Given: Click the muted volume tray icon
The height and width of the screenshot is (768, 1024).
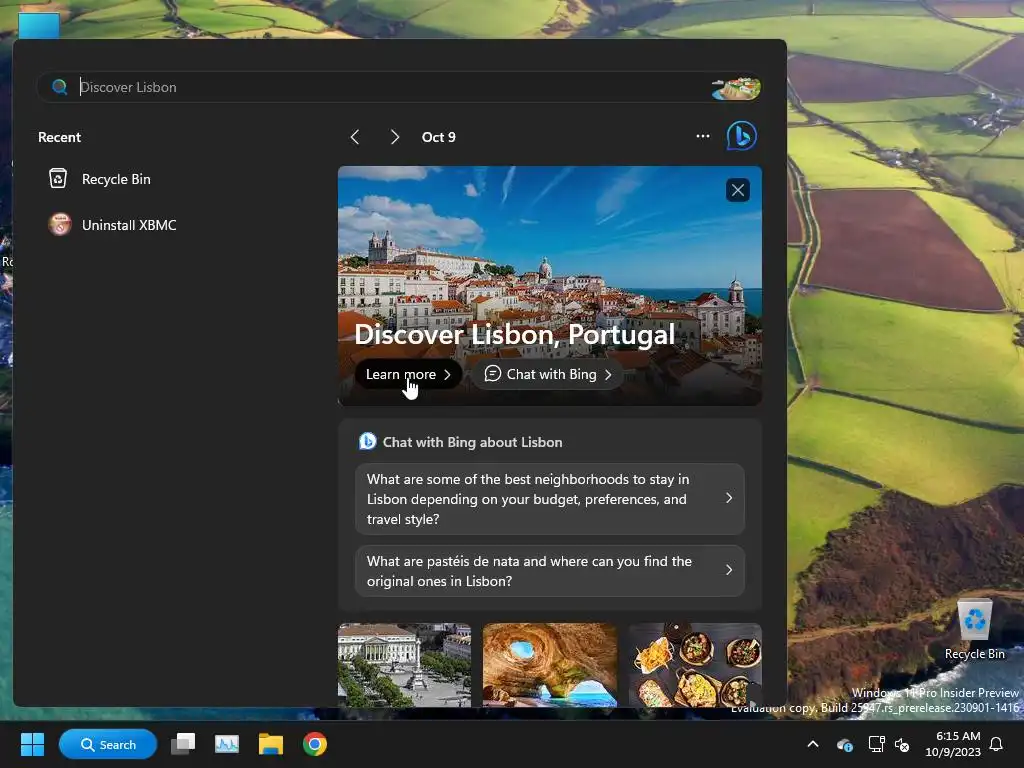Looking at the screenshot, I should 902,744.
